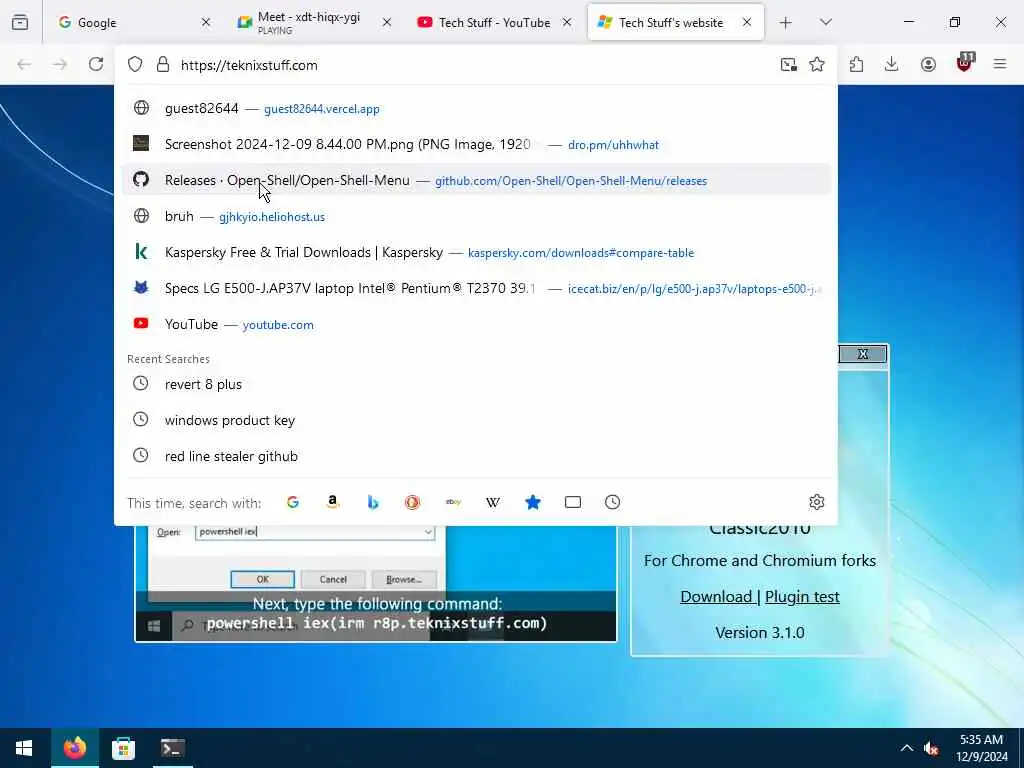Open the Terminal taskbar icon
Screen dimensions: 1024x768
[x=172, y=748]
